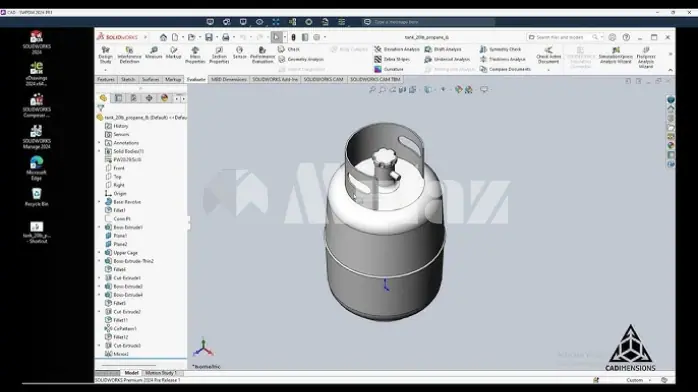Open Geometry Analysis
This screenshot has width=698, height=392.
(x=301, y=59)
